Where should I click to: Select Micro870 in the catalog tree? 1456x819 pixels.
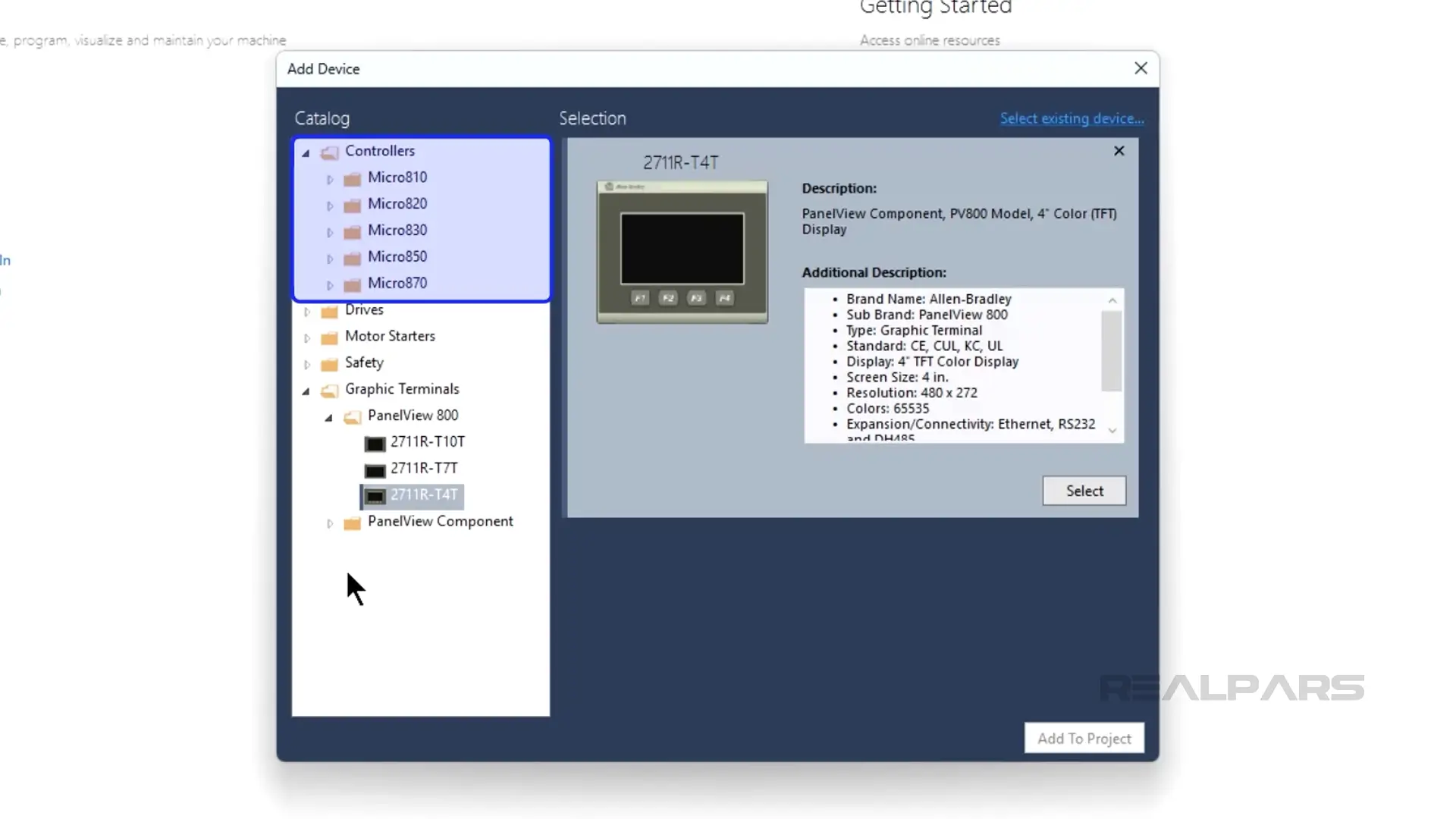(x=397, y=283)
